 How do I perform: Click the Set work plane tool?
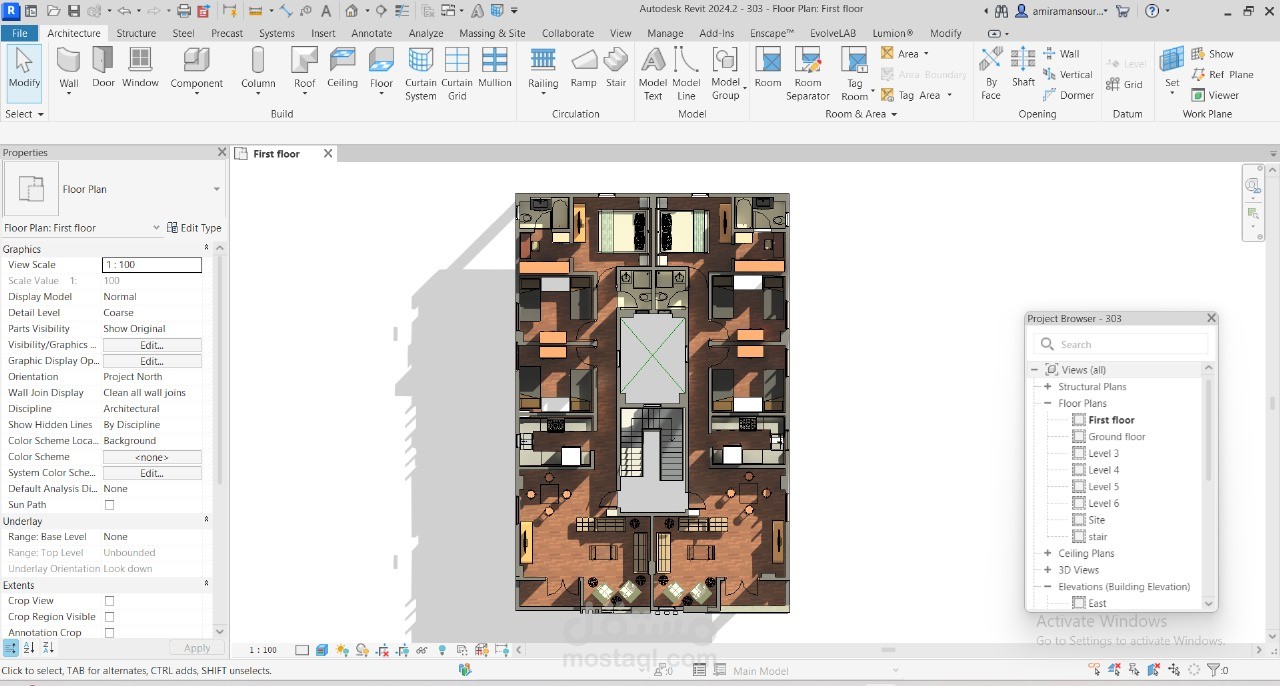click(1171, 70)
